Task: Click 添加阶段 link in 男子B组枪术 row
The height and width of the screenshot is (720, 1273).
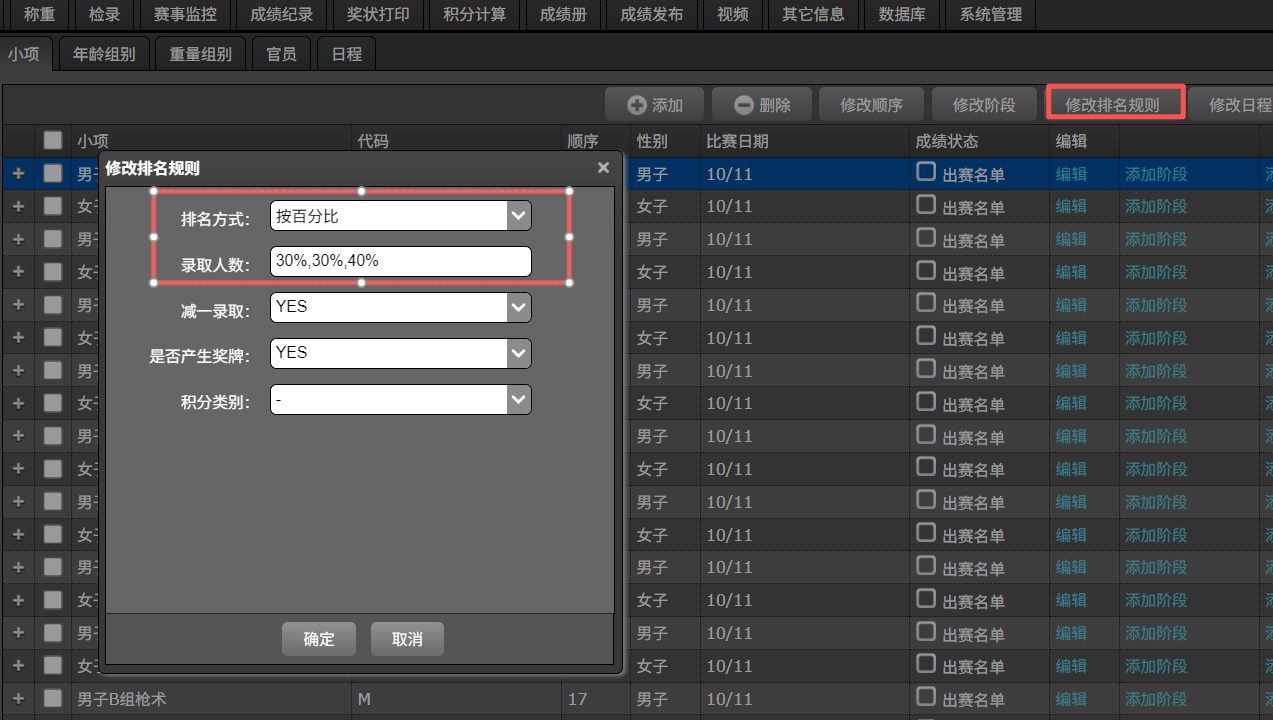Action: tap(1156, 698)
